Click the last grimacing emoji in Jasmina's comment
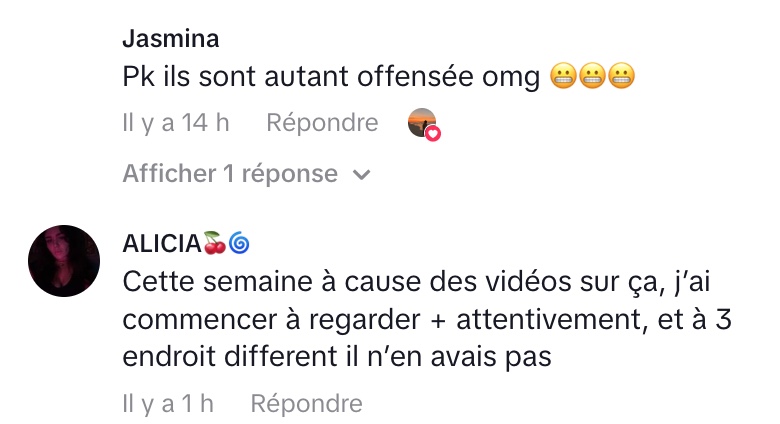780x424 pixels. click(x=621, y=76)
